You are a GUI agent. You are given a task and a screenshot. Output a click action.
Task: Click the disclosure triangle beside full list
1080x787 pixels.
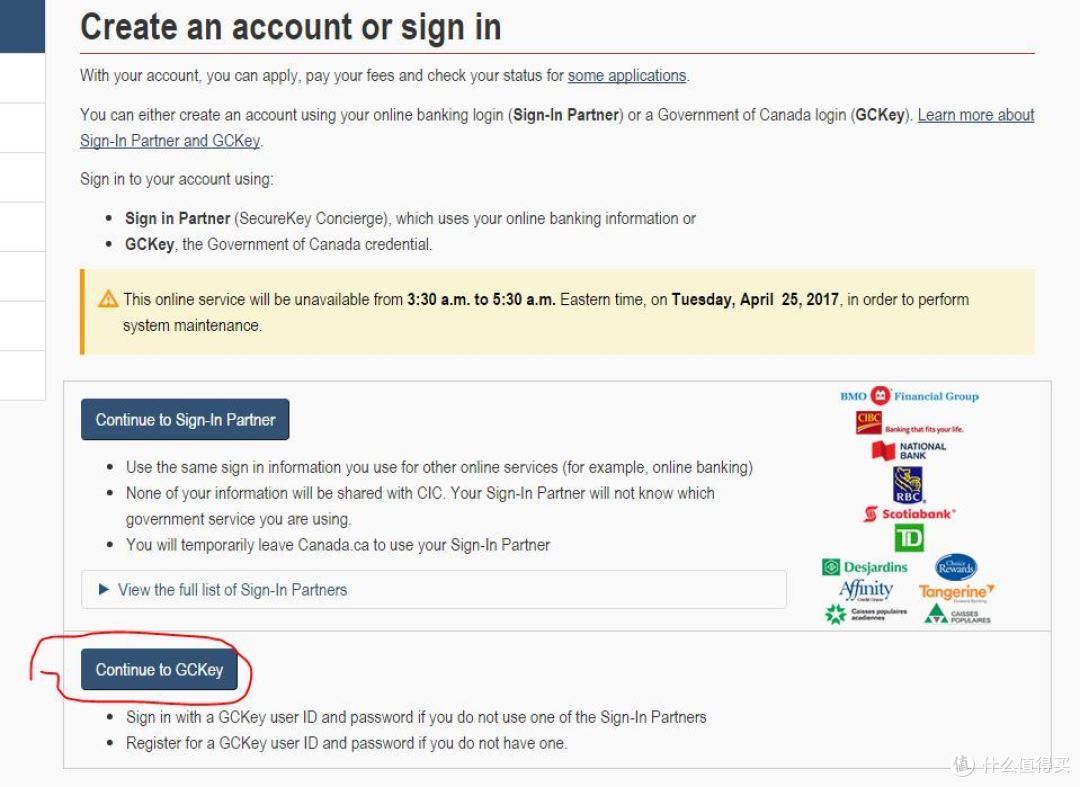(x=104, y=589)
